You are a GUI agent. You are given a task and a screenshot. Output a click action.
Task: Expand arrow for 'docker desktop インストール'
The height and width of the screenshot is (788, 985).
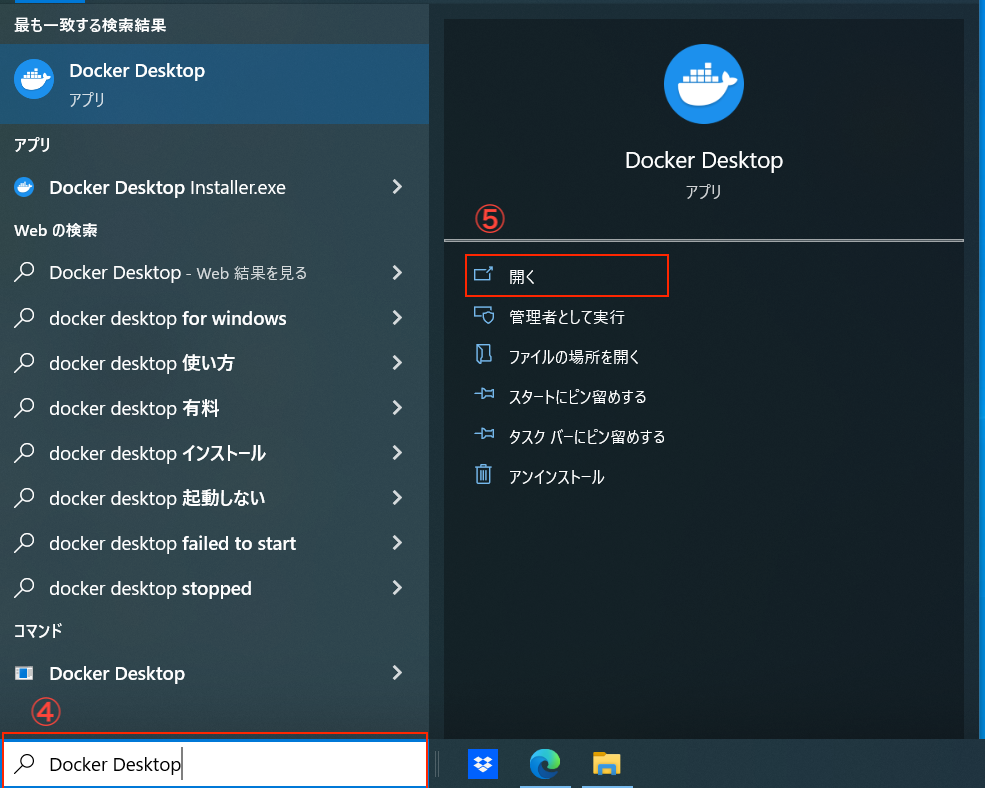pyautogui.click(x=397, y=452)
